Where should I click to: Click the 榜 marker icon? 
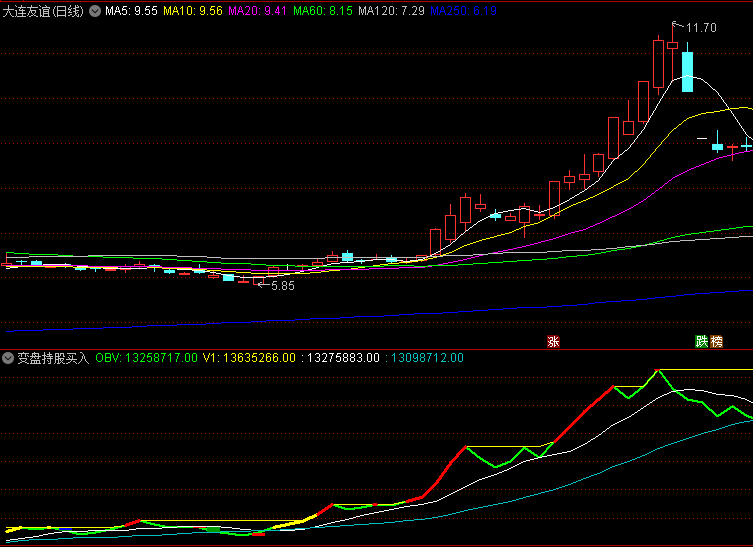pyautogui.click(x=716, y=341)
